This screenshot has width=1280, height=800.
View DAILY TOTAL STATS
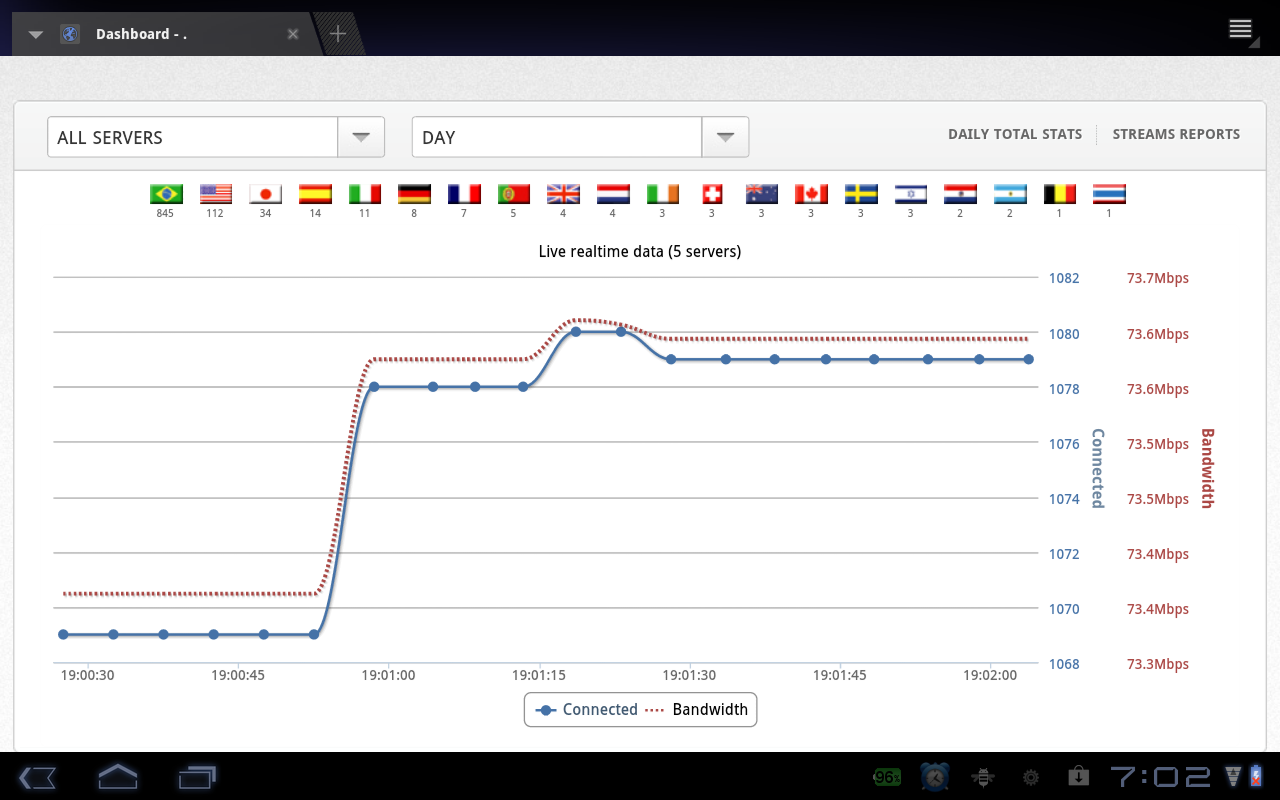pos(1015,134)
